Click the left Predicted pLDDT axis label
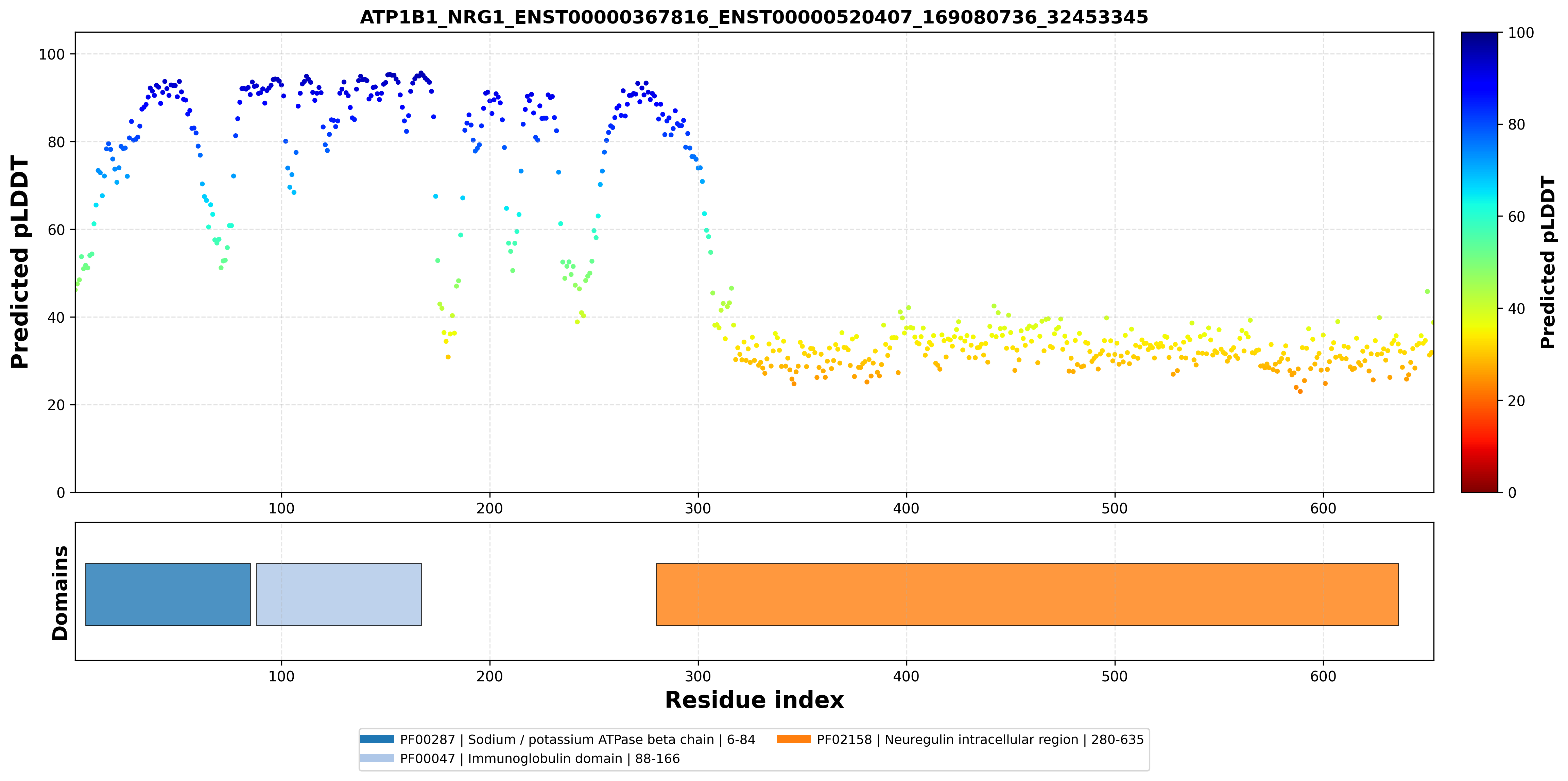 [19, 262]
